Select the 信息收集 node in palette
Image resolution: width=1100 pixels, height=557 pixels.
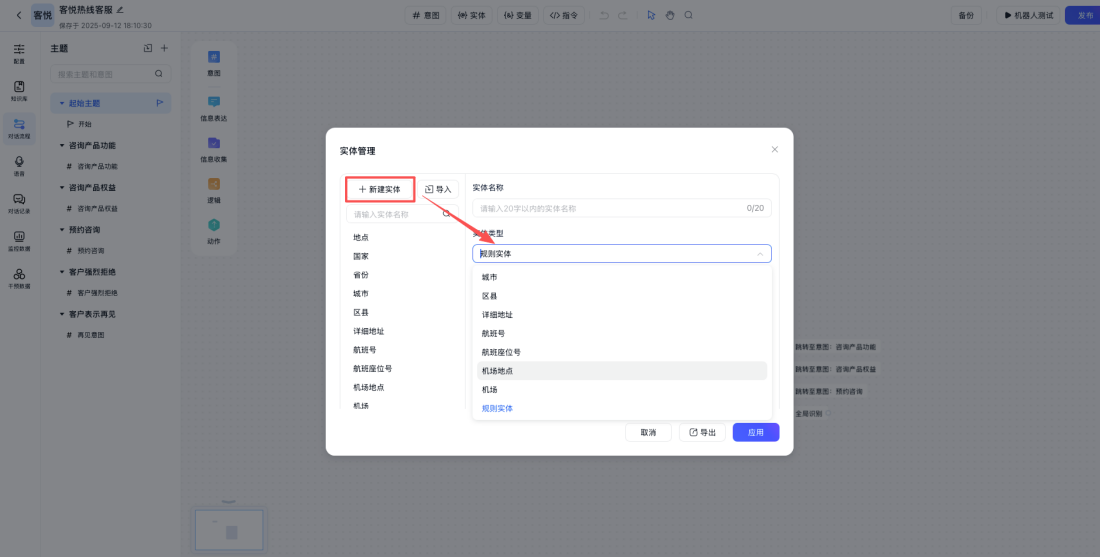[214, 149]
